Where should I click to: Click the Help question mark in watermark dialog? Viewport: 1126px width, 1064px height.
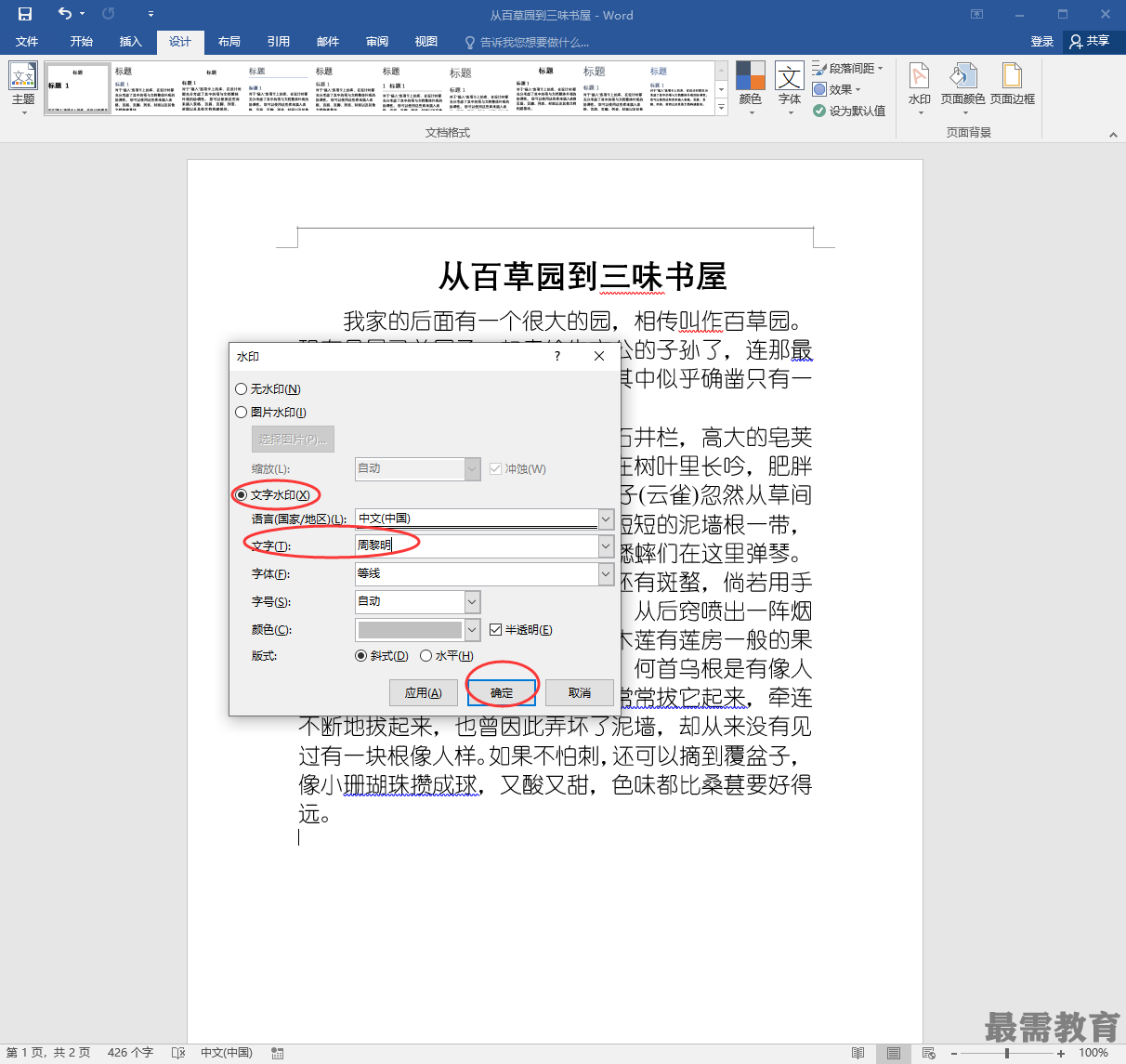556,356
